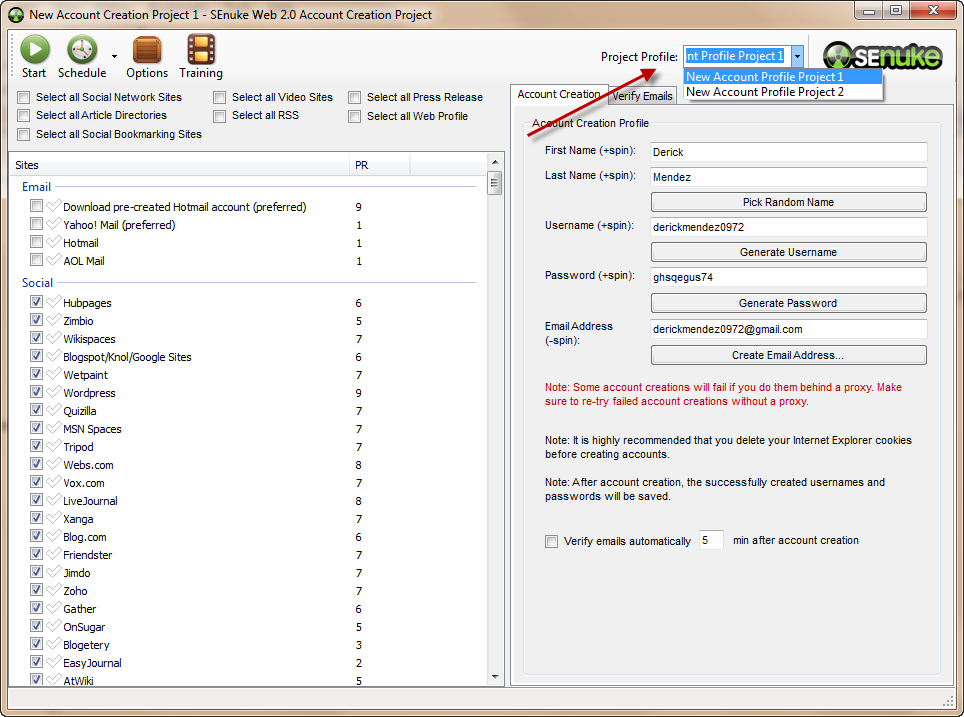Switch to the Verify Emails tab
The image size is (964, 717).
642,96
